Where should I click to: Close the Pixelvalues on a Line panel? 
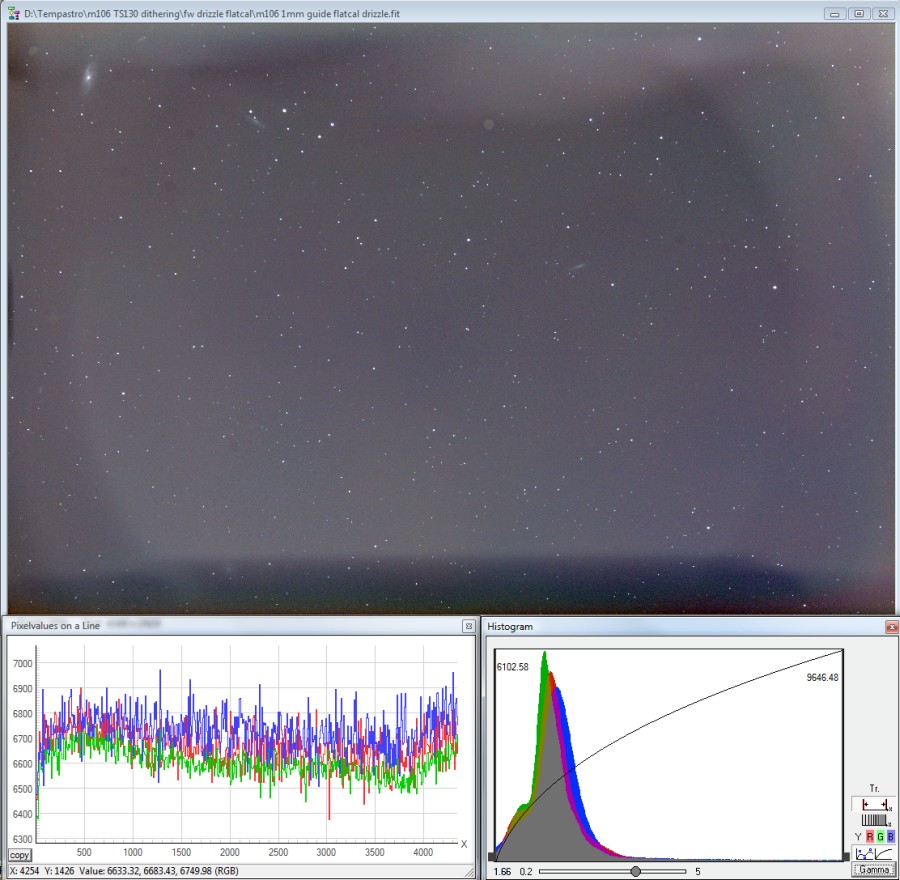tap(468, 626)
